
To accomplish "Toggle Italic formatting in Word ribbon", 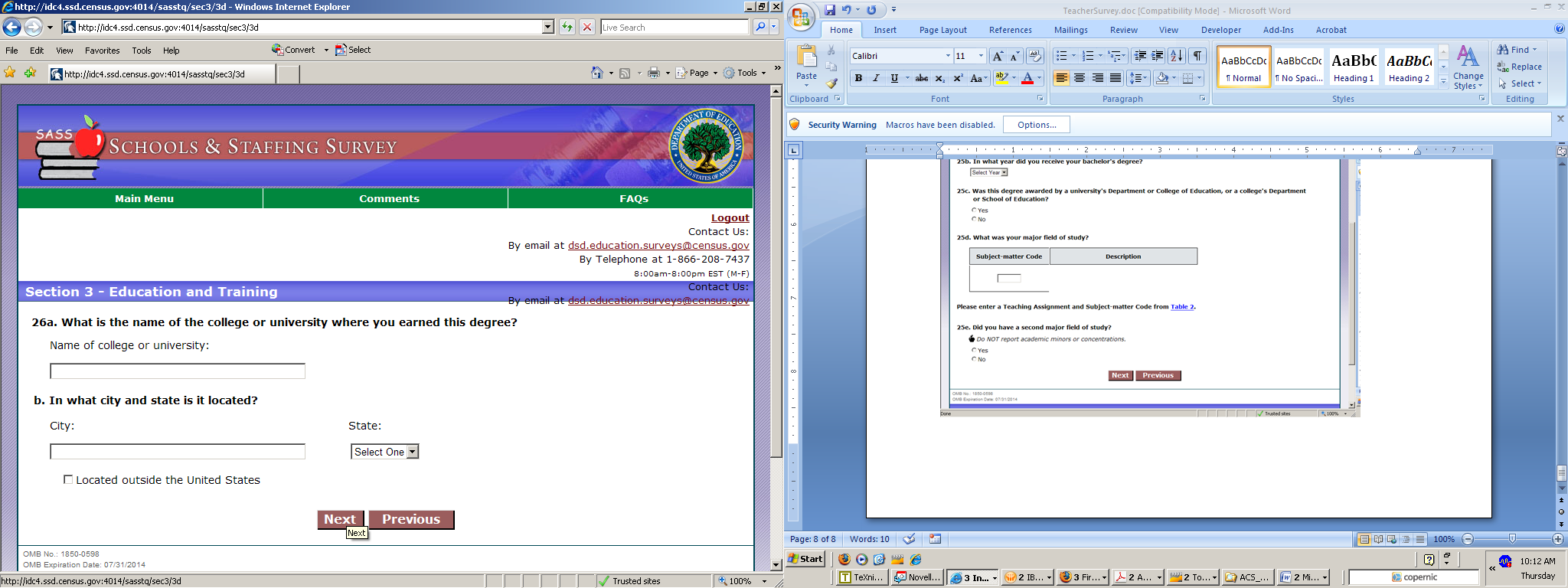I will pyautogui.click(x=876, y=78).
